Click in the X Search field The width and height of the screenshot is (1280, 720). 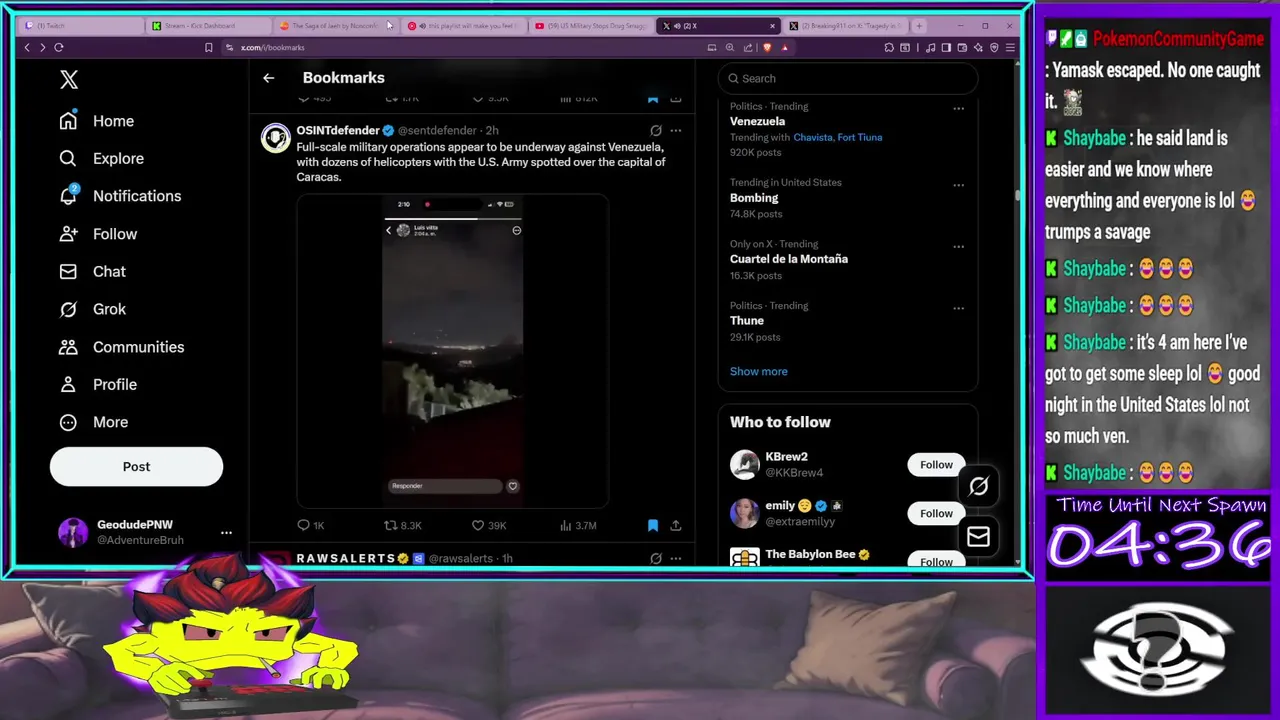[847, 78]
